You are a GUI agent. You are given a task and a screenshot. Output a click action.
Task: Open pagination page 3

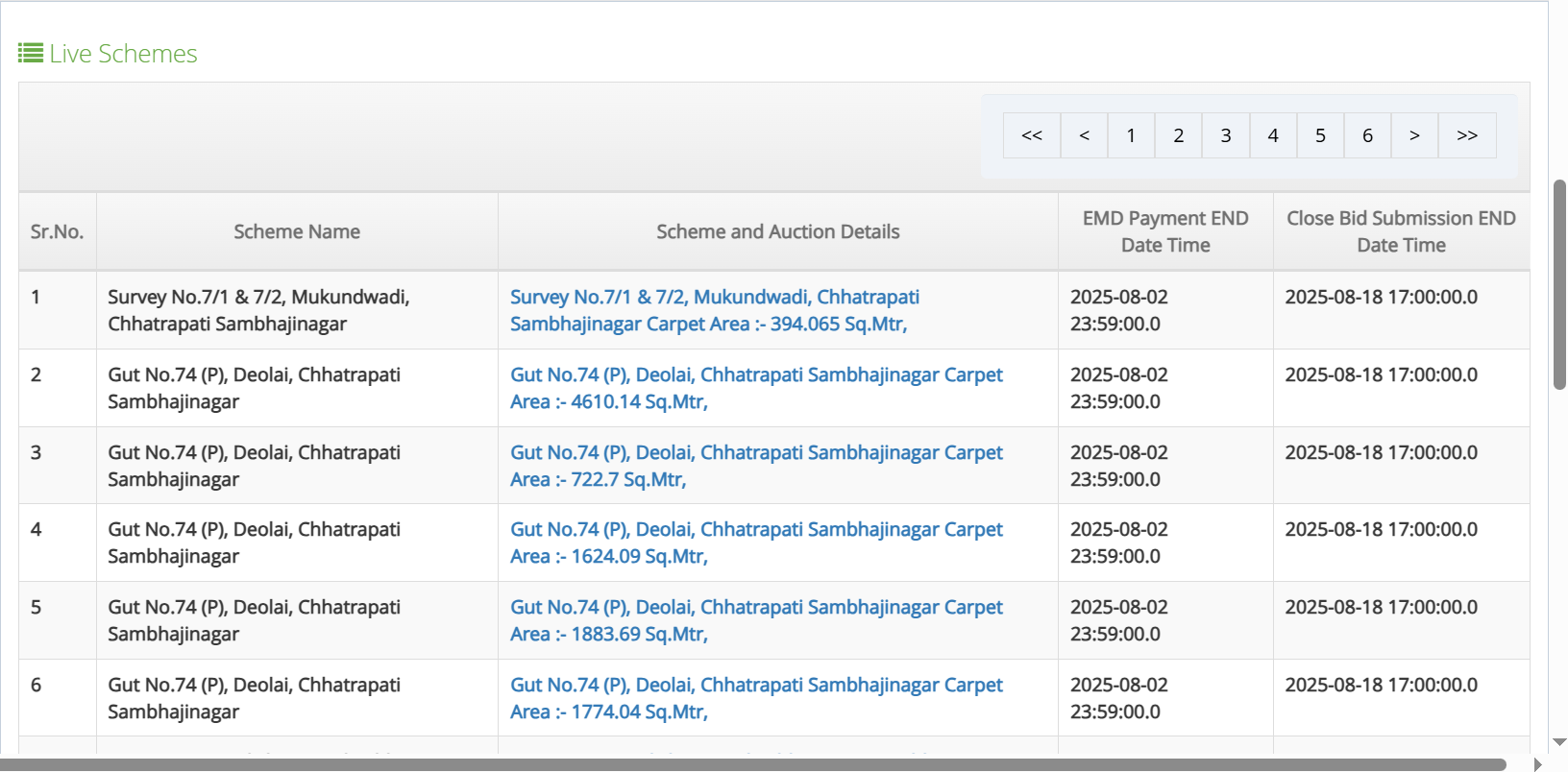1226,135
